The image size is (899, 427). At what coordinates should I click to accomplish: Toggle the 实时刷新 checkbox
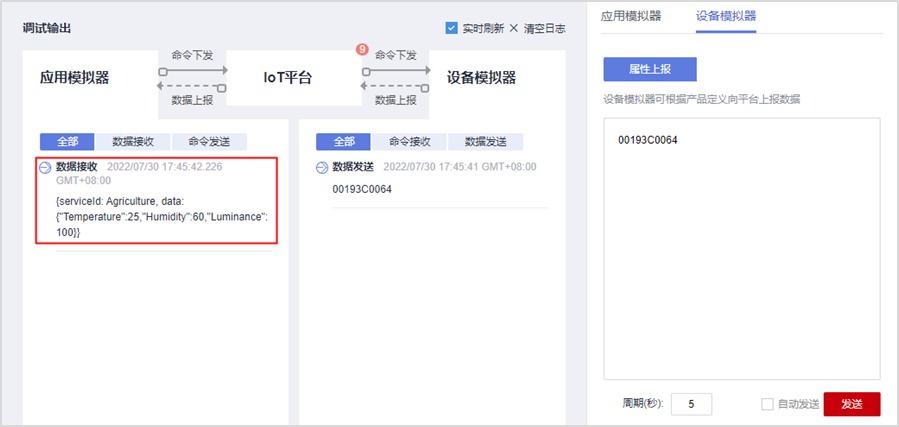tap(451, 28)
